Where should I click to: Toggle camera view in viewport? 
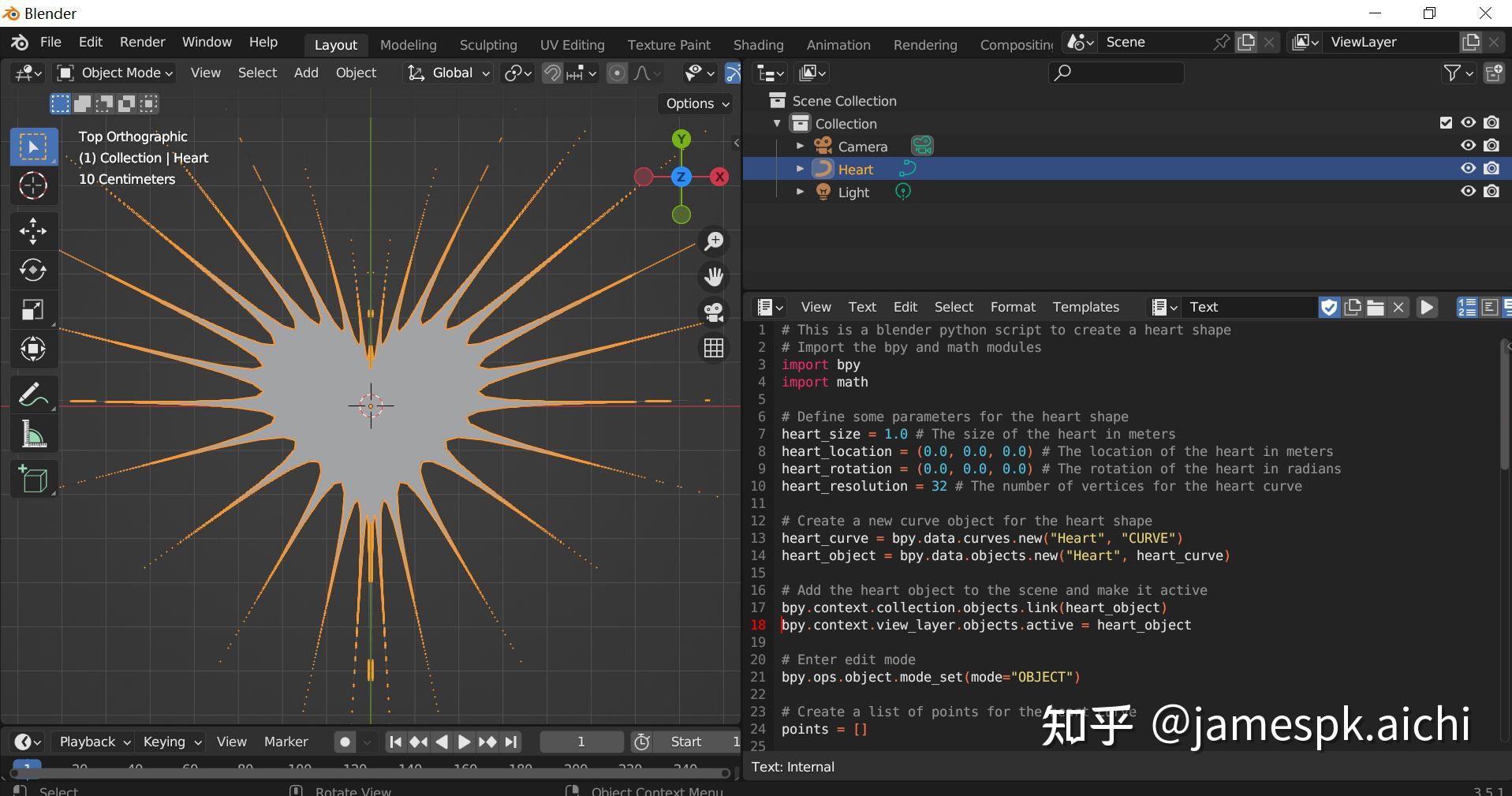(714, 312)
